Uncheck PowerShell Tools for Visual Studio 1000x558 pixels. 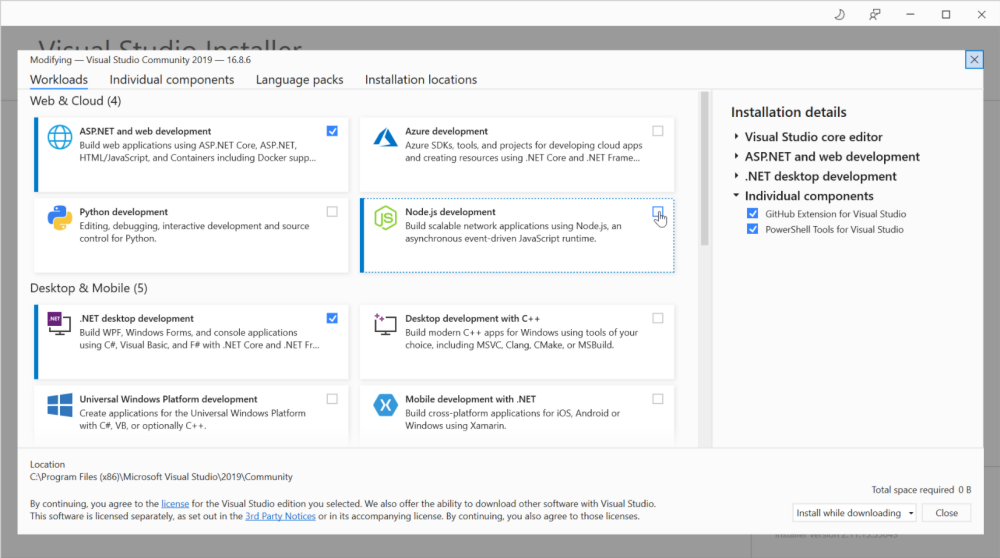click(753, 229)
